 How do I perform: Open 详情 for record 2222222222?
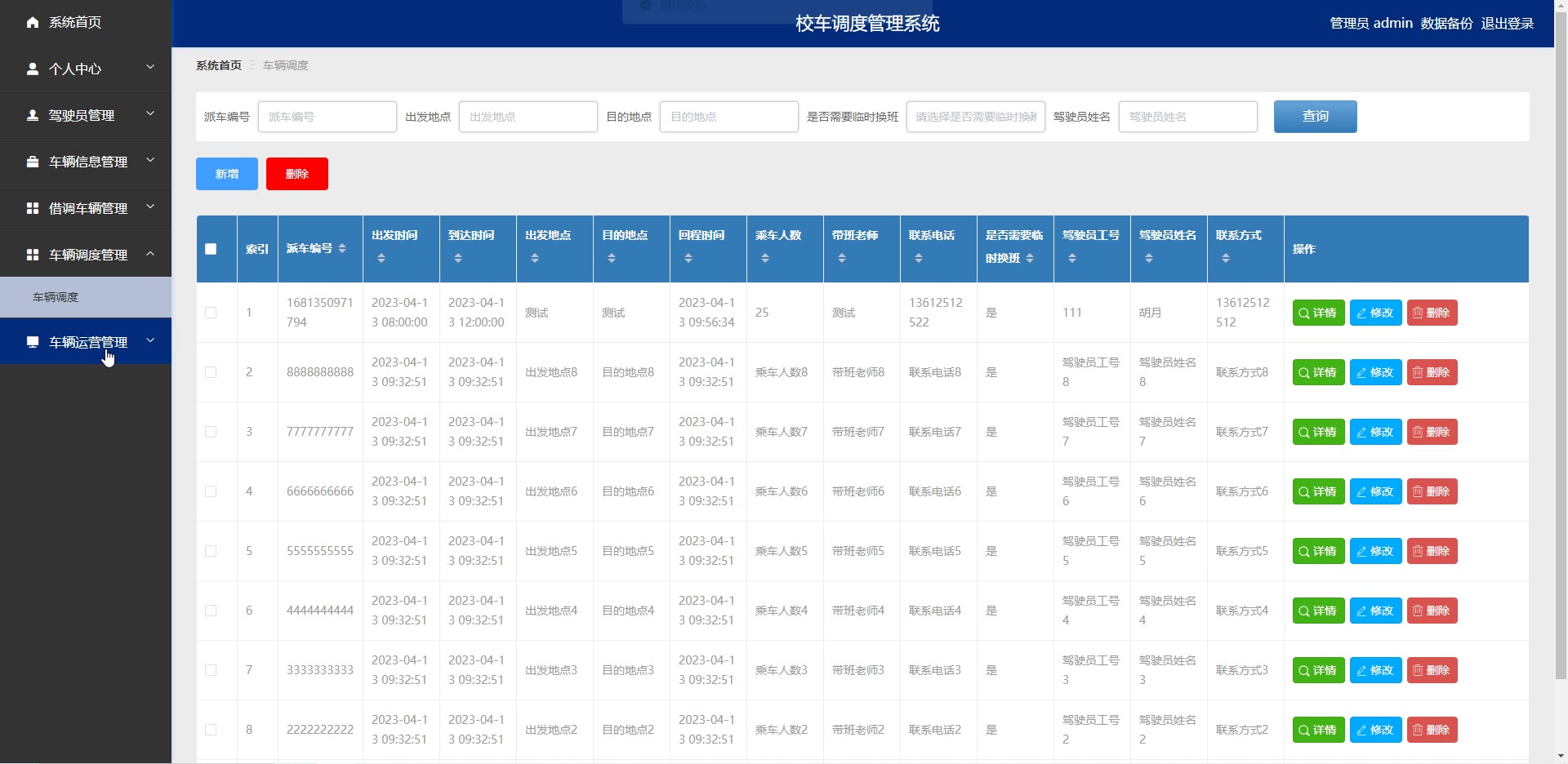click(x=1318, y=730)
